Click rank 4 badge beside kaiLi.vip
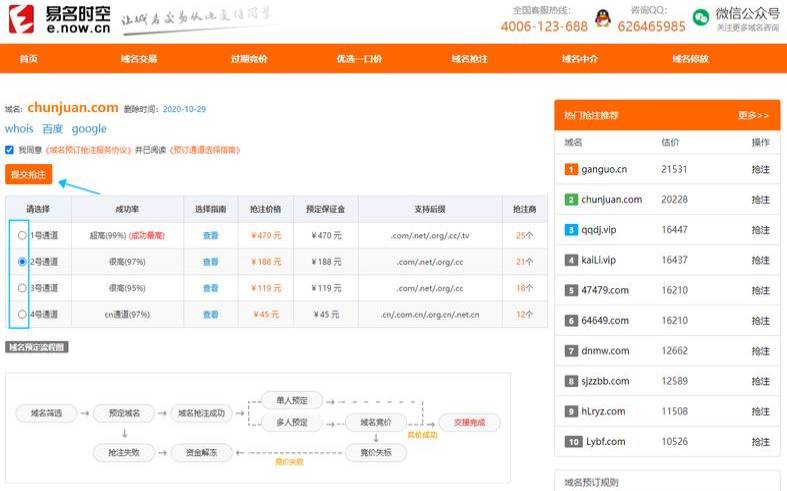 pos(571,260)
